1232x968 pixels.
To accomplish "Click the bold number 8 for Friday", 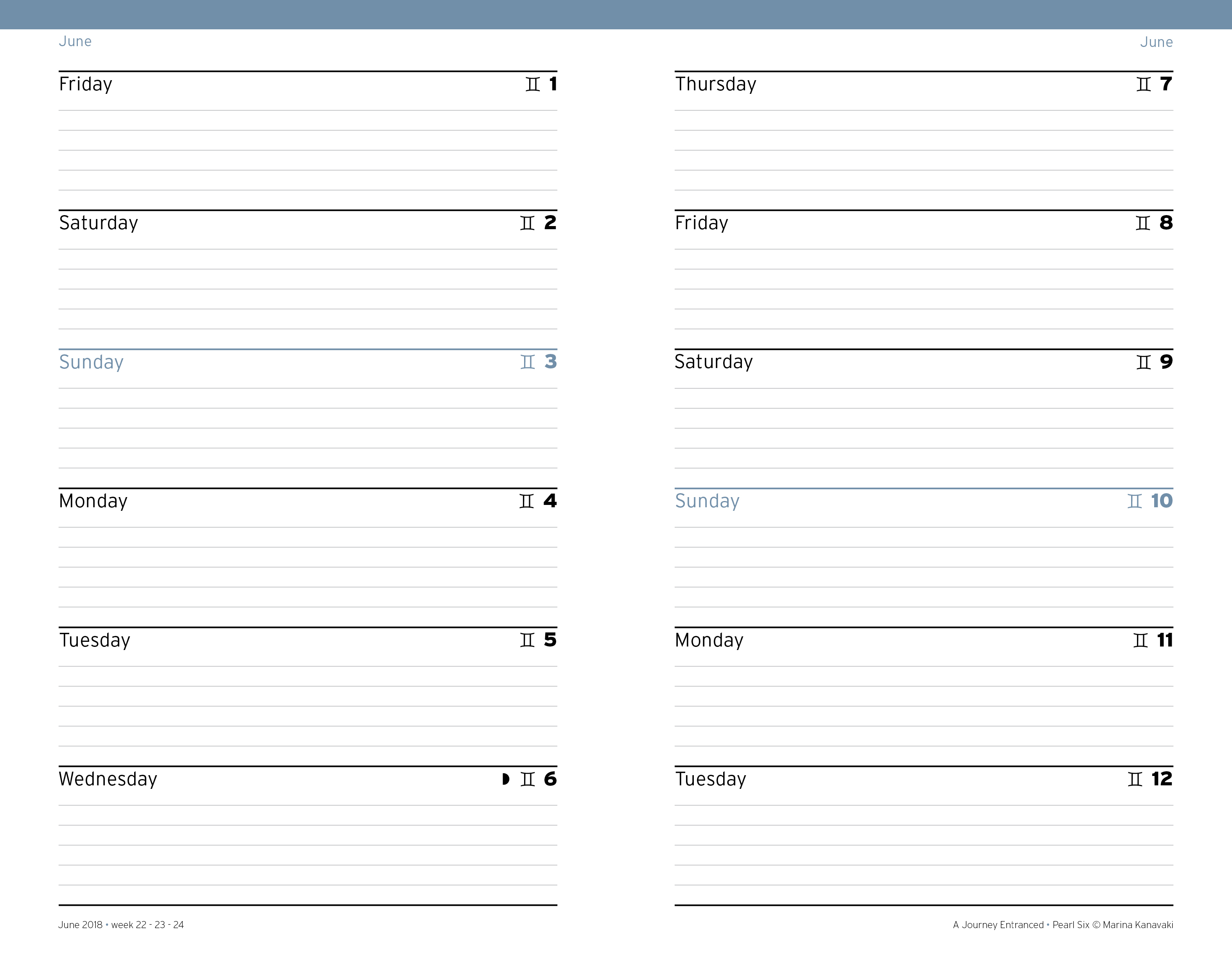I will tap(1166, 223).
